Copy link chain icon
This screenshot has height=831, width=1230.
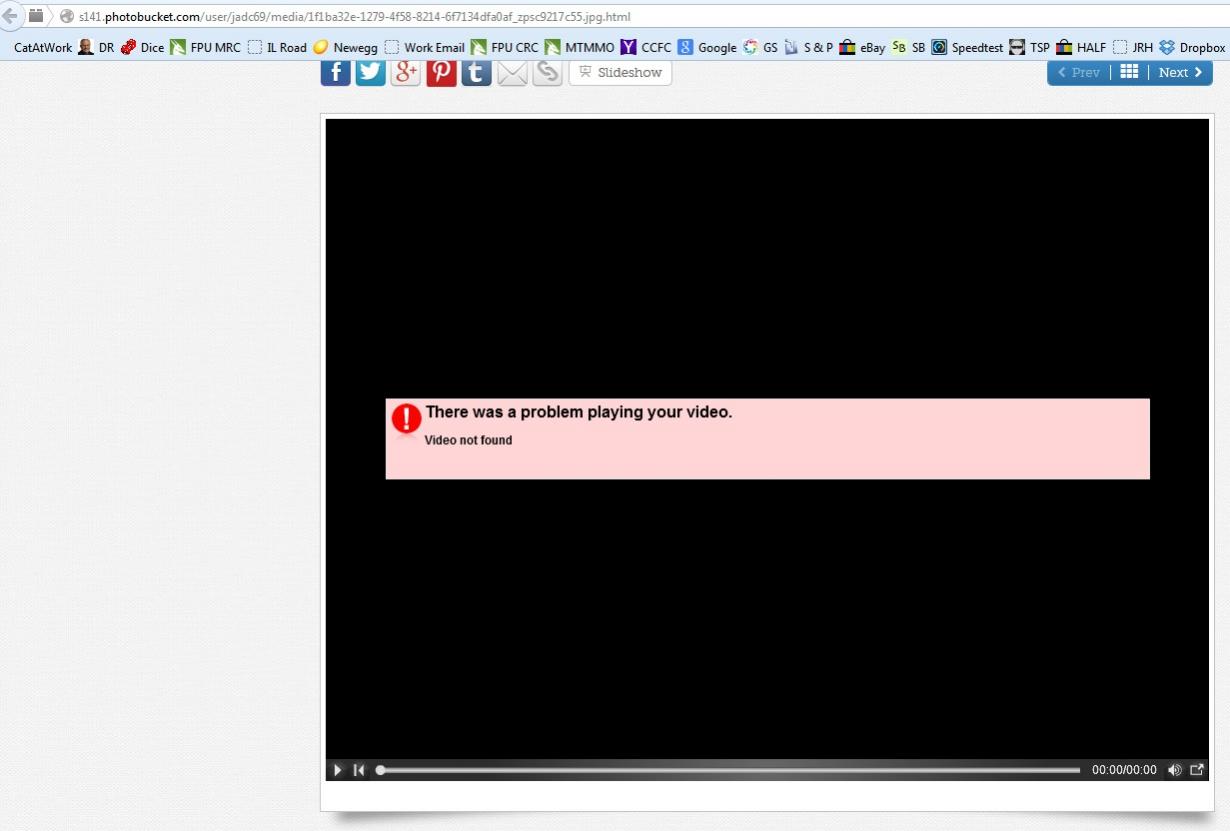pos(547,72)
